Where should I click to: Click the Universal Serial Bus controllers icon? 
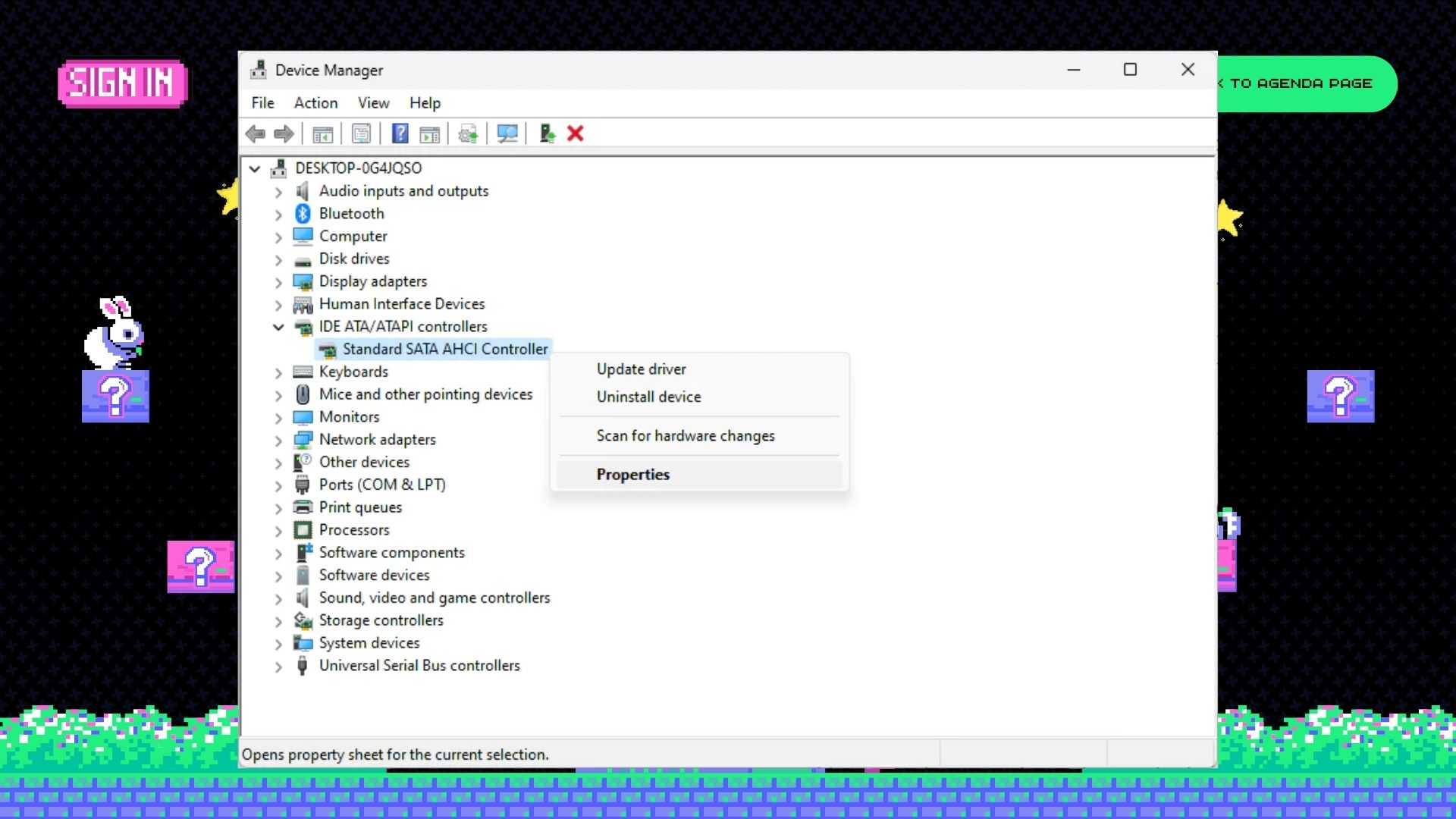pos(303,666)
